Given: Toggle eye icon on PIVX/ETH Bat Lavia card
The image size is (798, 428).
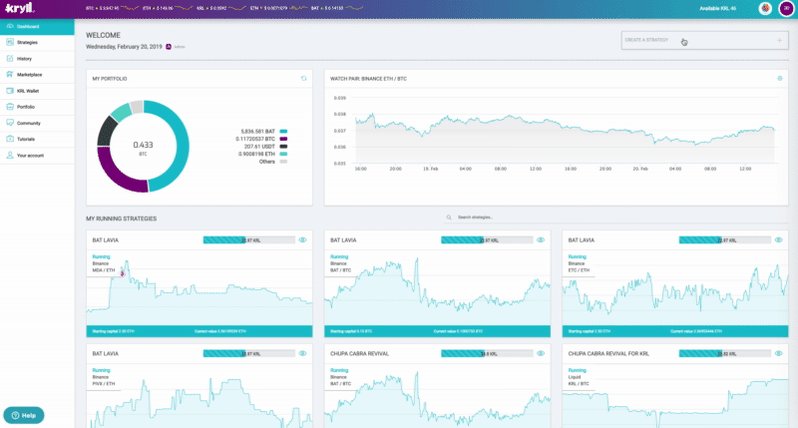Looking at the screenshot, I should [x=303, y=353].
